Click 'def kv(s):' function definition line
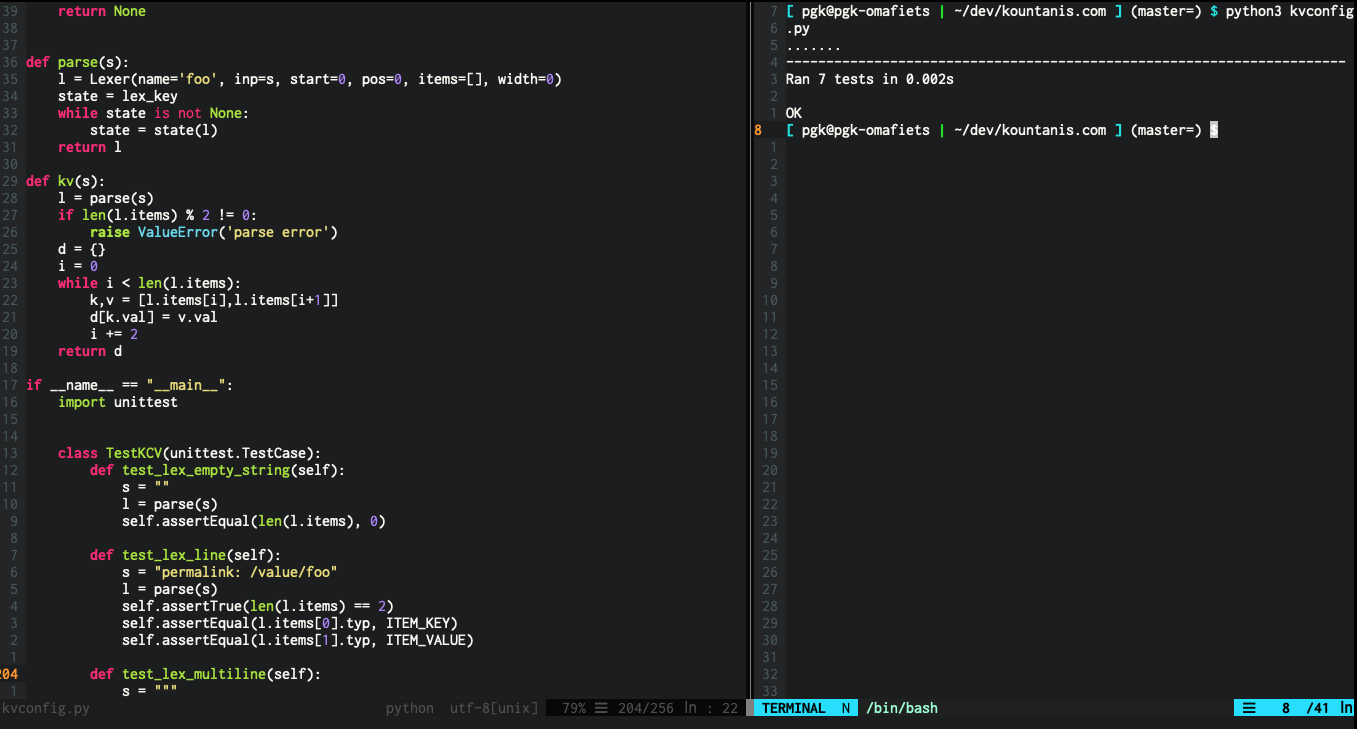1357x729 pixels. pos(65,181)
